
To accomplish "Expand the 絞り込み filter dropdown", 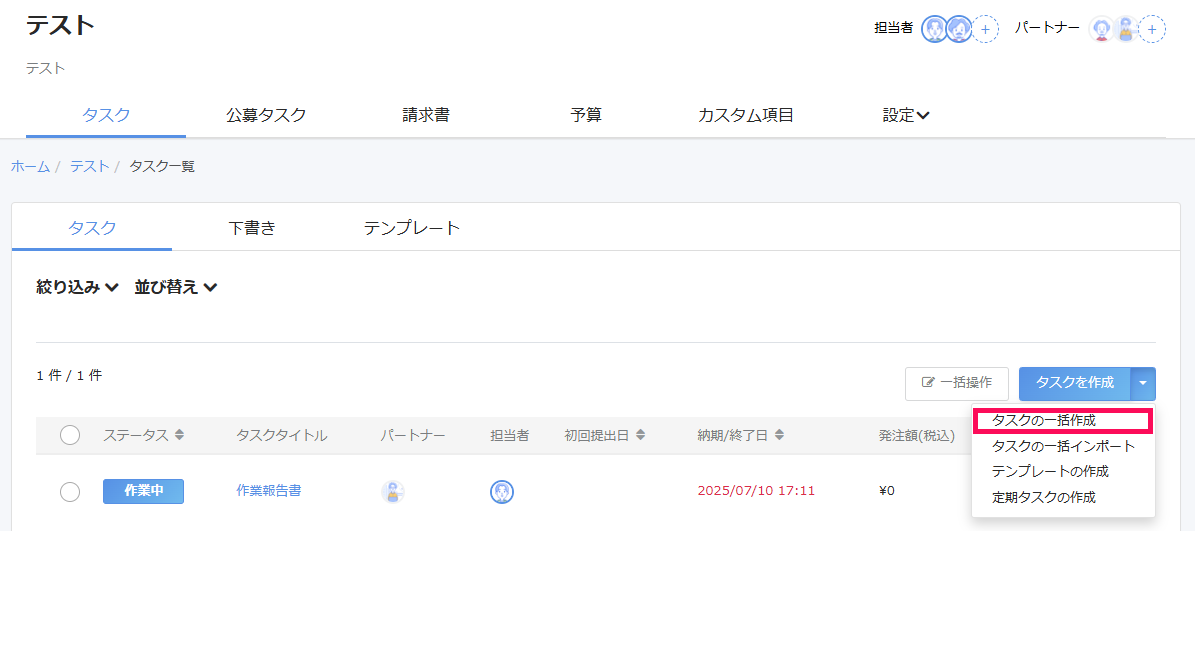I will (77, 287).
